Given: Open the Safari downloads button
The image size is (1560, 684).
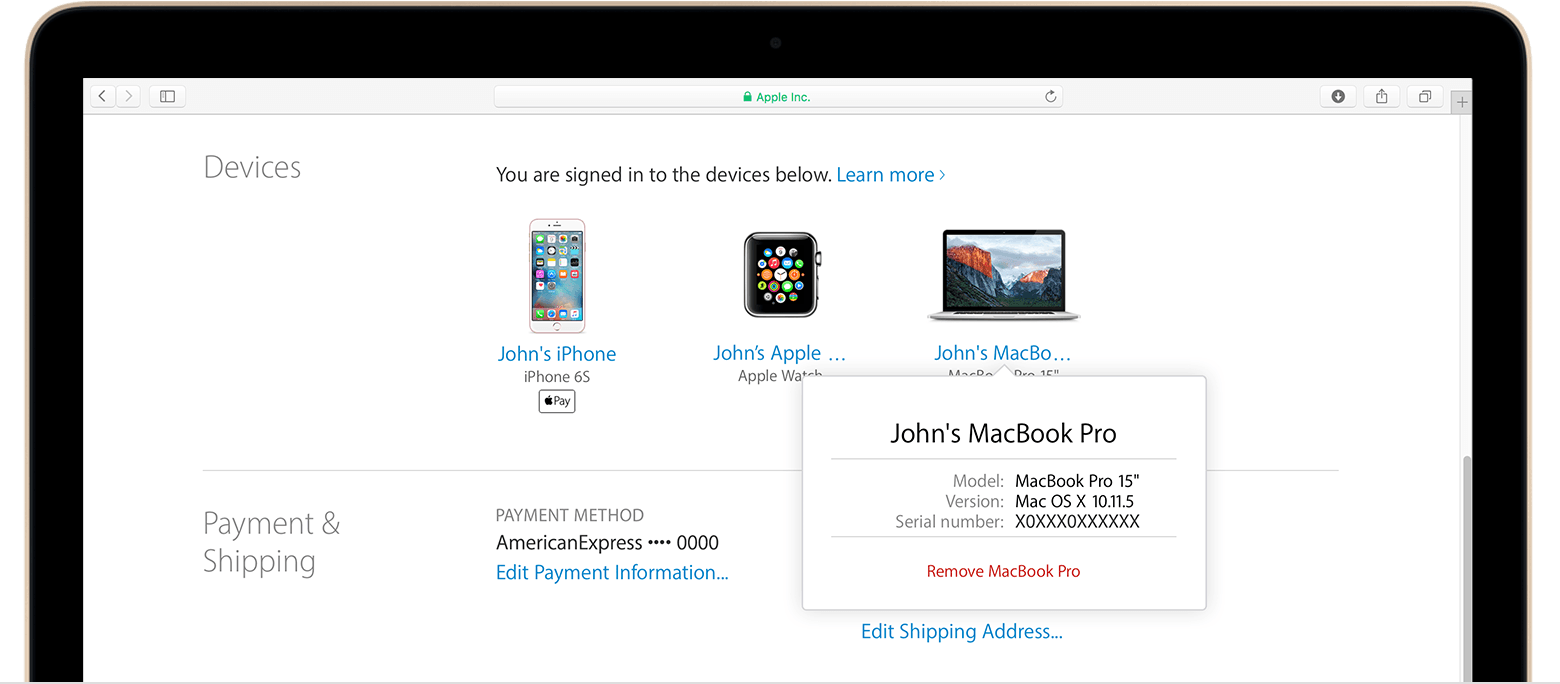Looking at the screenshot, I should (1338, 96).
